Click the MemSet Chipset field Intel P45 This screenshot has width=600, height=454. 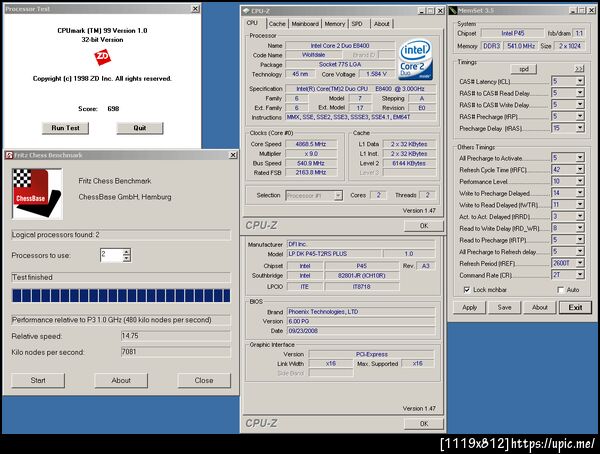tap(512, 33)
